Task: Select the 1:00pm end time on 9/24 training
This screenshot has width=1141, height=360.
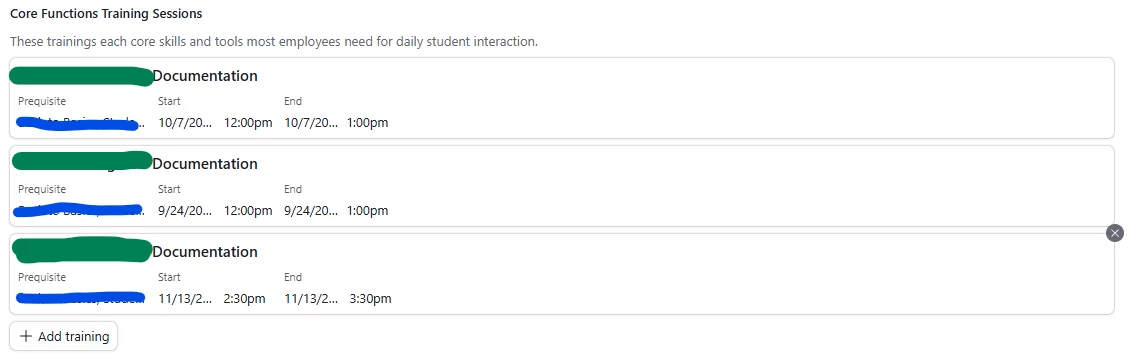Action: [x=367, y=210]
